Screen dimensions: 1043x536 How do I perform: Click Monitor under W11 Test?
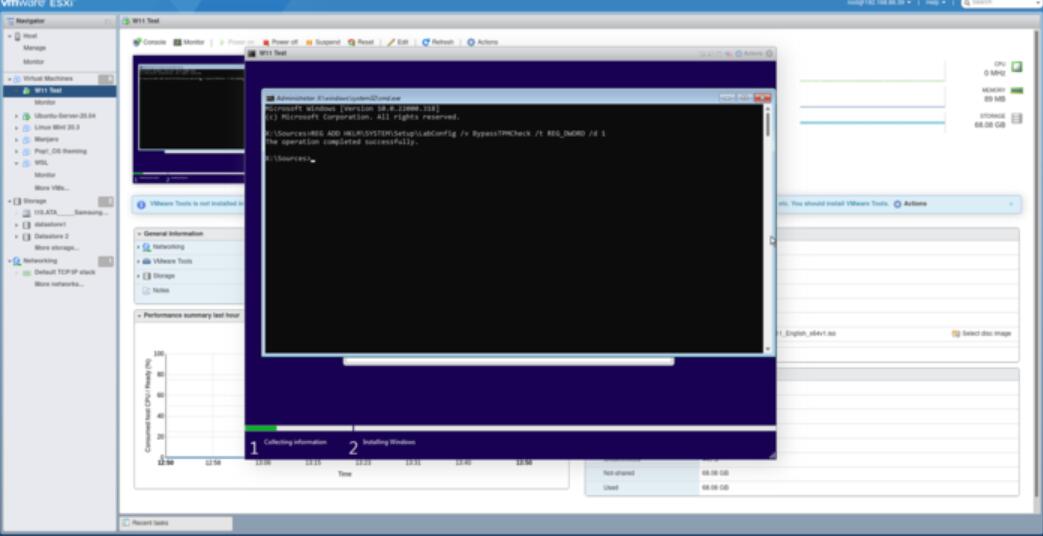pyautogui.click(x=45, y=102)
